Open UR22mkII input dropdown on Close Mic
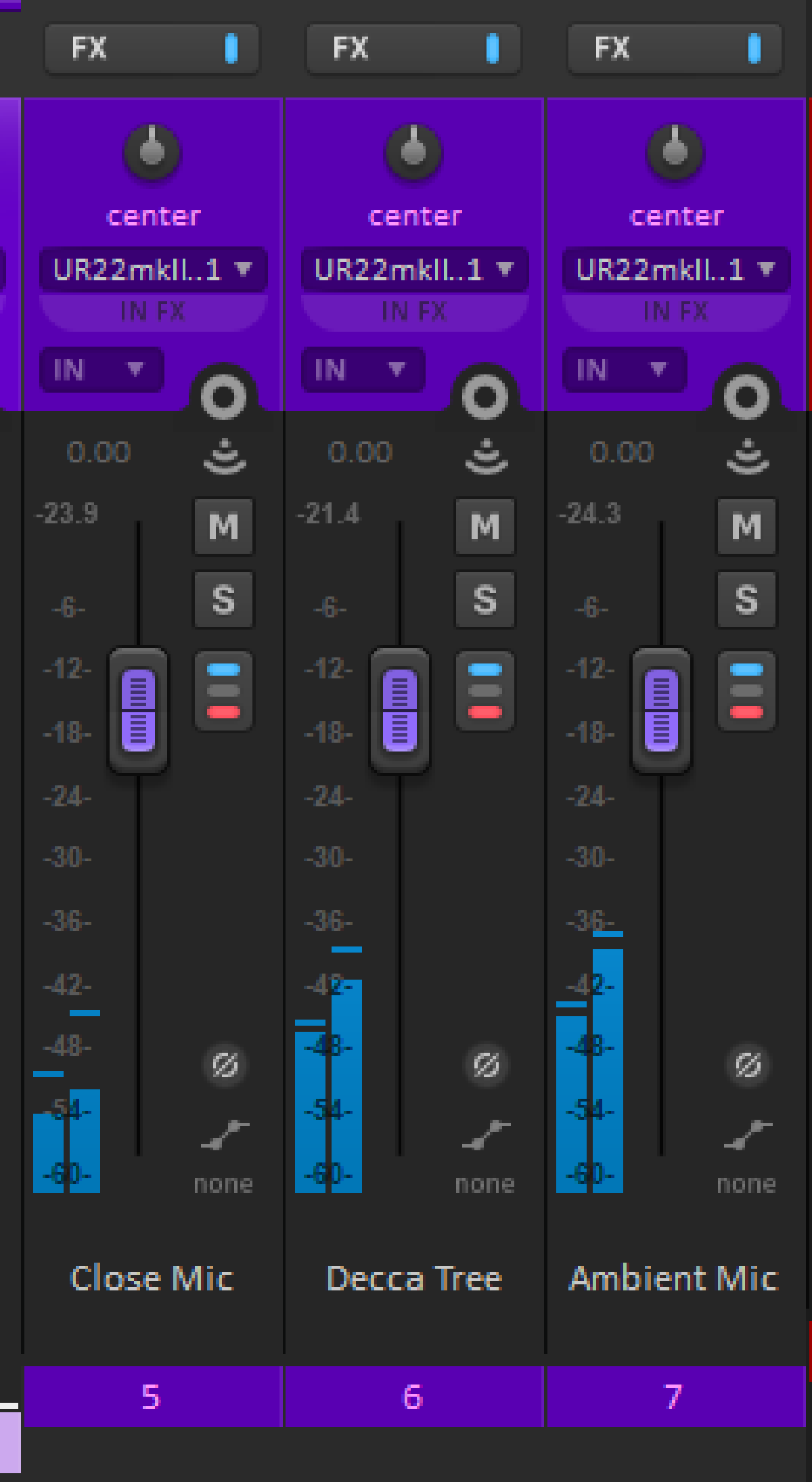The image size is (812, 1482). point(153,269)
